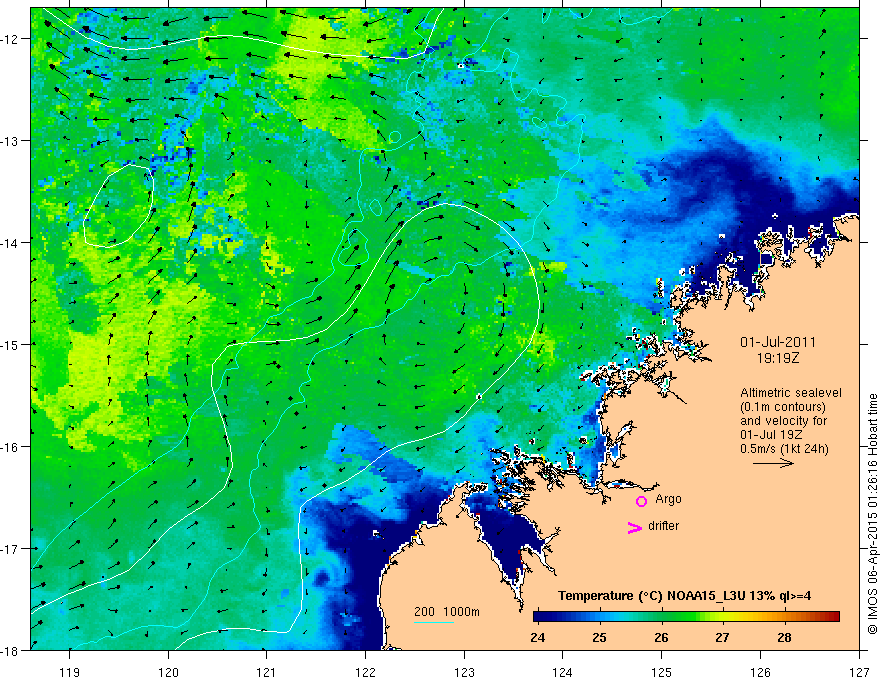The height and width of the screenshot is (680, 880).
Task: Click the color bar value 25
Action: (599, 637)
